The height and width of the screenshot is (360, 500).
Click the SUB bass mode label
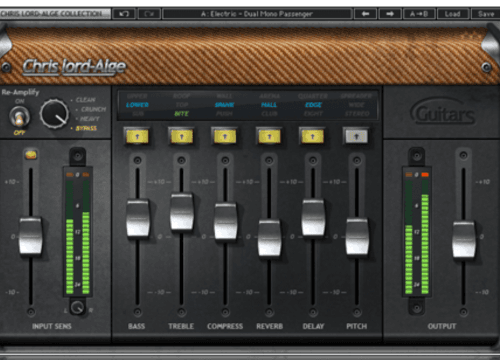point(138,114)
